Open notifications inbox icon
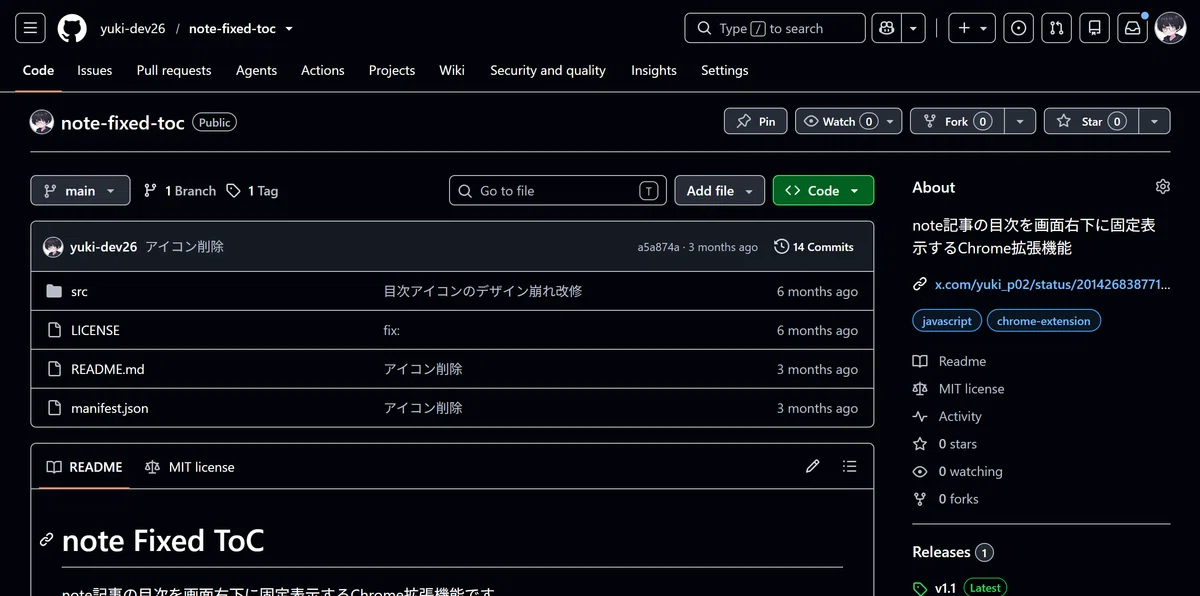 (1133, 28)
